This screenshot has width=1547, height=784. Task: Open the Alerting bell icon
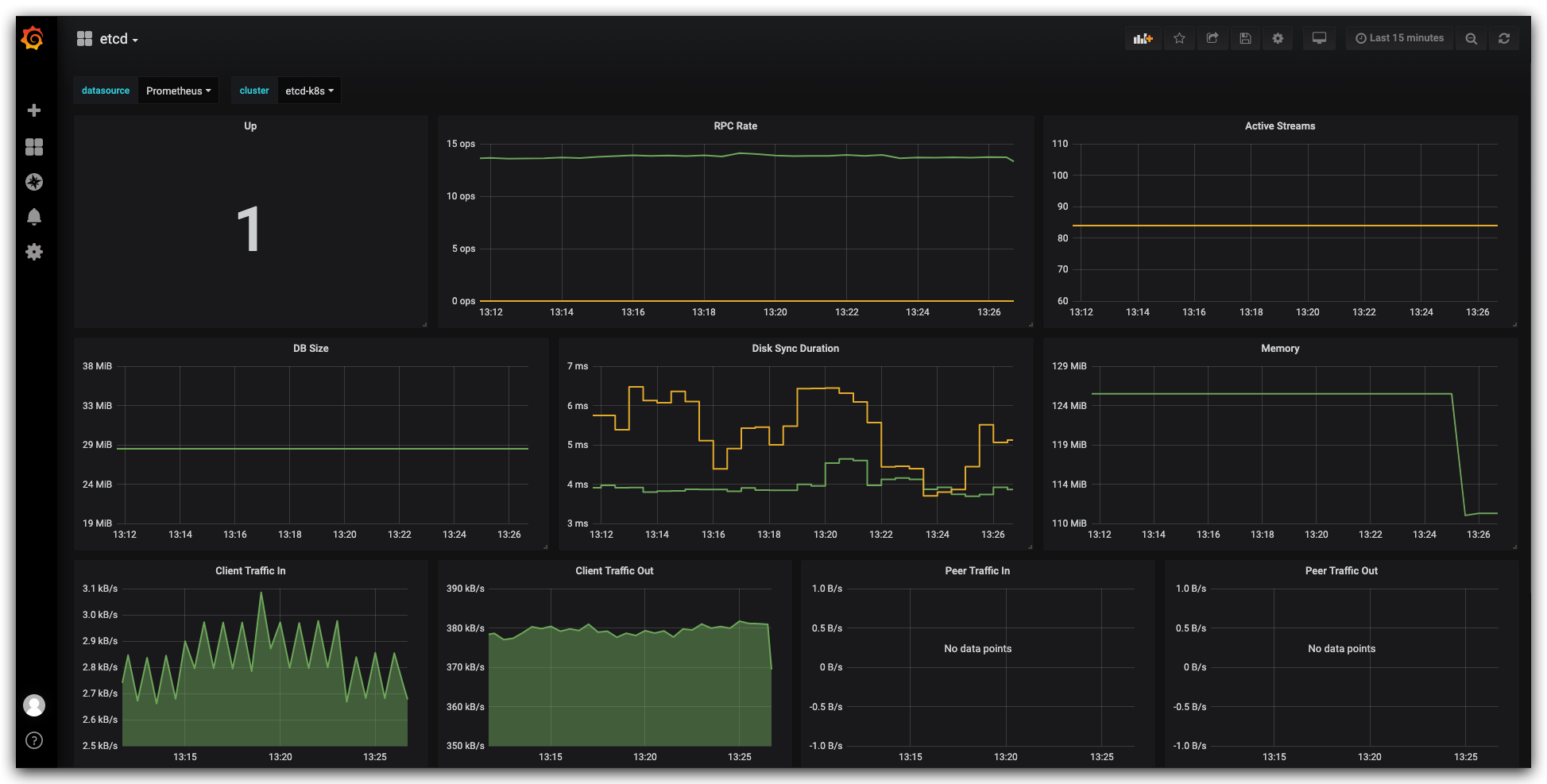[x=34, y=217]
